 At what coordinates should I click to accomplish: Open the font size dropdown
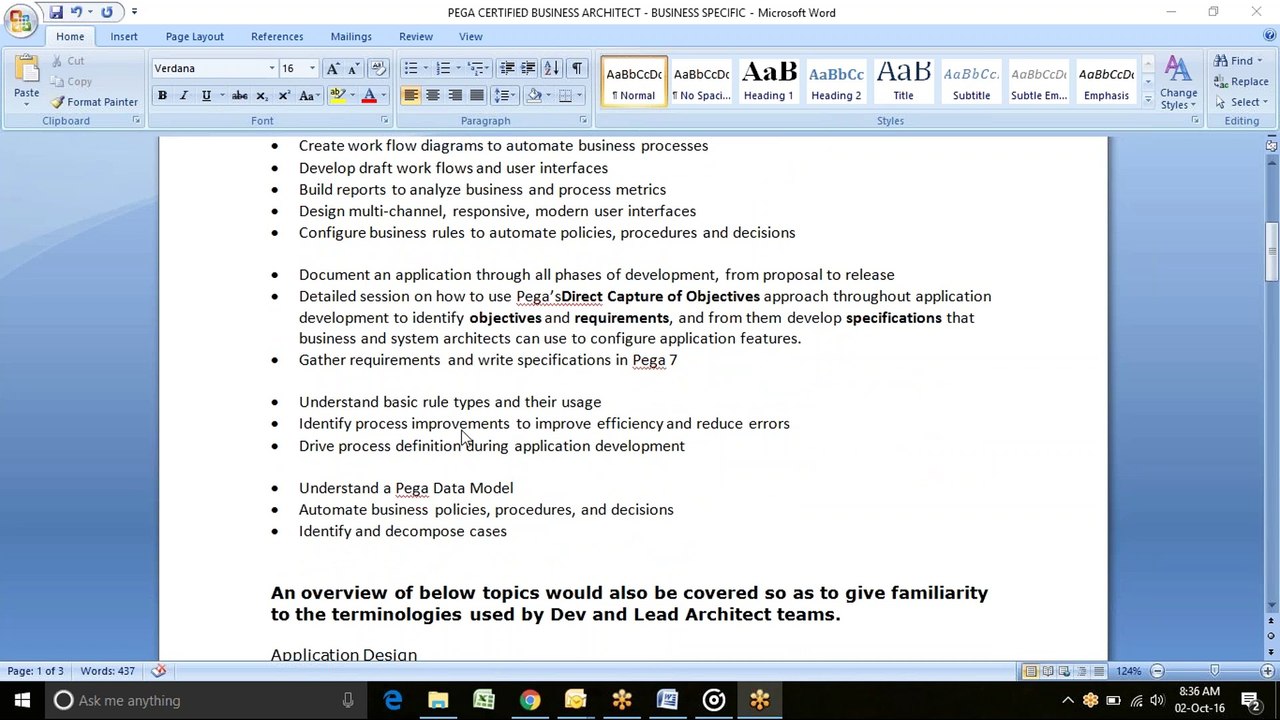pos(312,68)
